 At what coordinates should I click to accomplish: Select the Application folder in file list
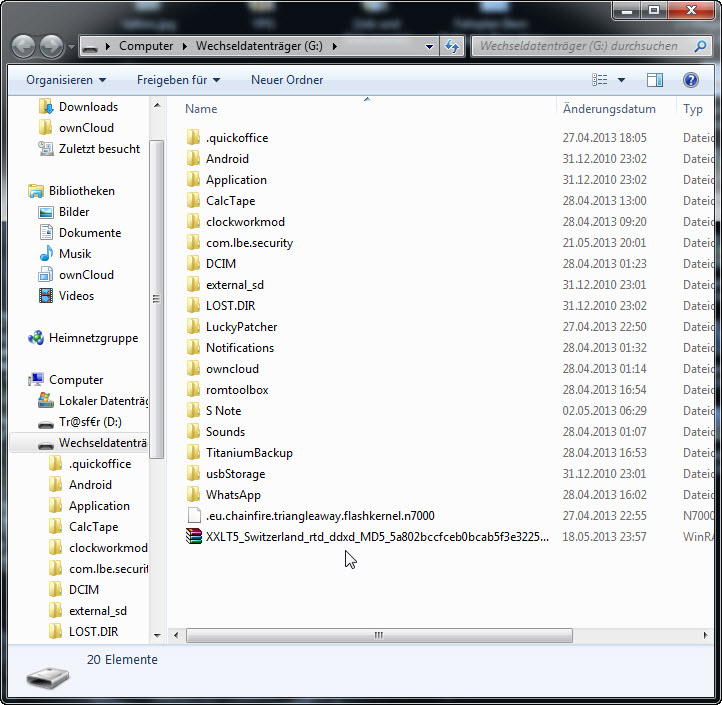(236, 180)
